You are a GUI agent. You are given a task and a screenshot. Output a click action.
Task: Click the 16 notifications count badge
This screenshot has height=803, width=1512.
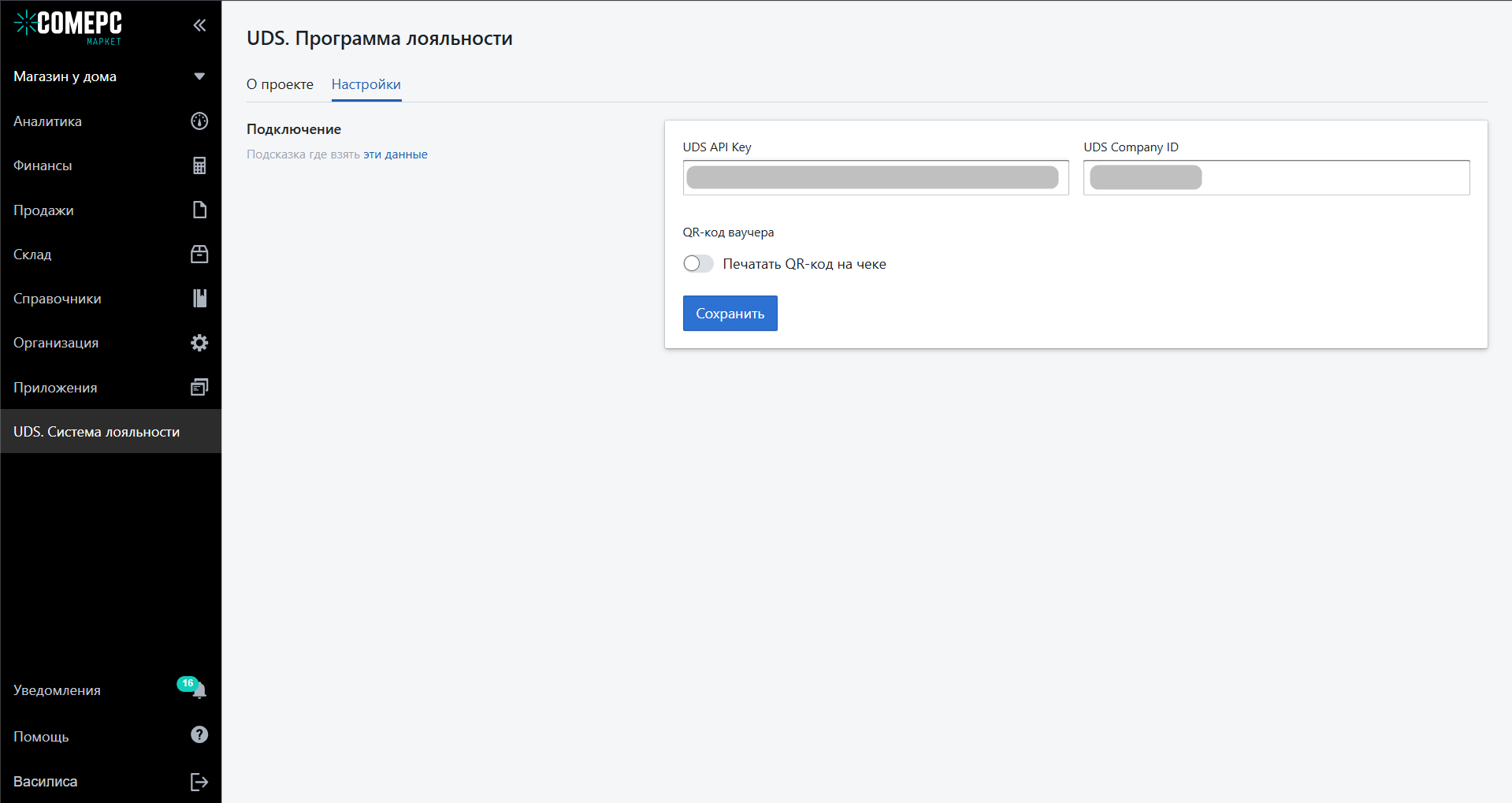[x=188, y=683]
